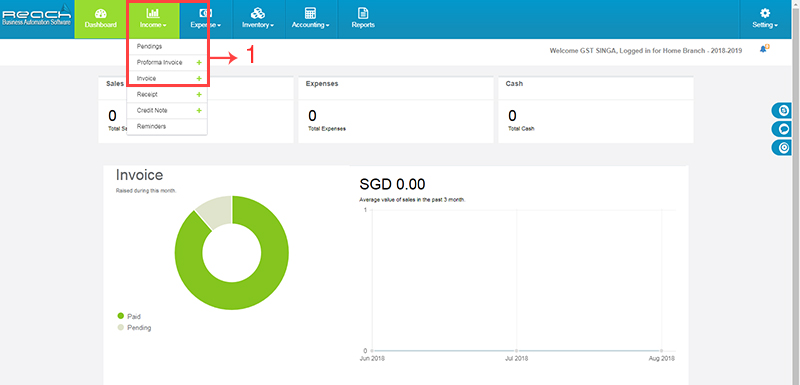The image size is (800, 385).
Task: Expand the Expense menu
Action: (206, 19)
